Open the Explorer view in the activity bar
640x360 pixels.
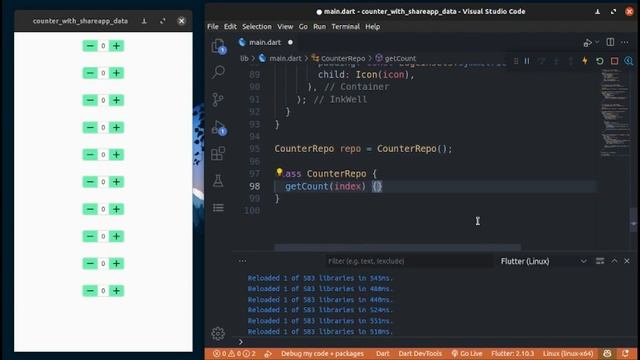tap(218, 46)
